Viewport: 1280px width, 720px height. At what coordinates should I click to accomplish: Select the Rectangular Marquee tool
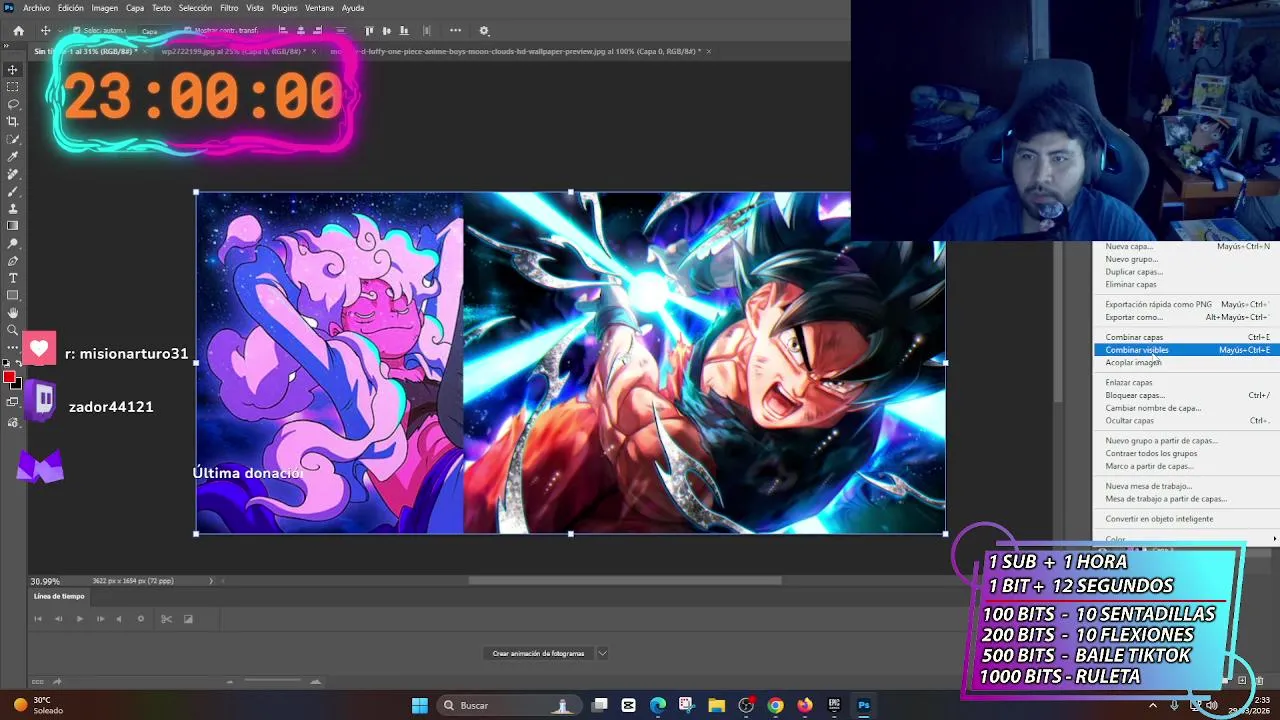(13, 87)
